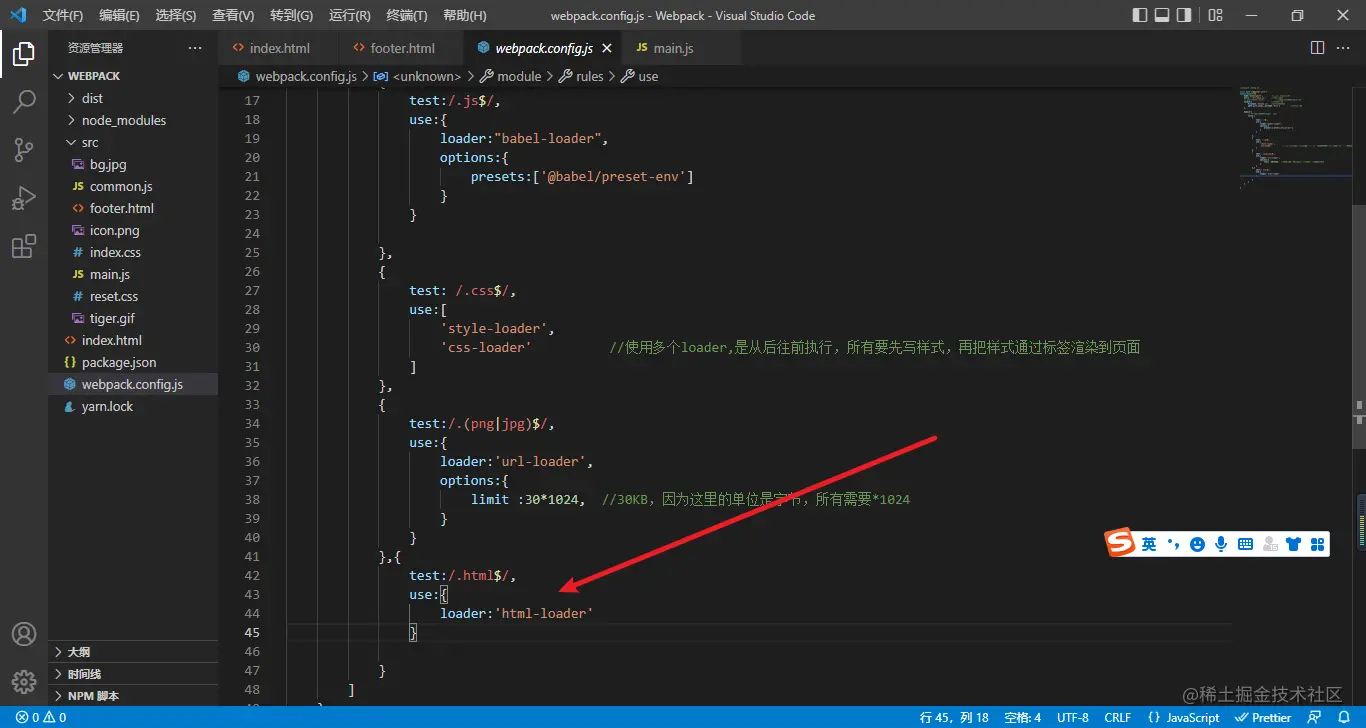The width and height of the screenshot is (1366, 728).
Task: Expand the 时间线 timeline section
Action: [133, 674]
